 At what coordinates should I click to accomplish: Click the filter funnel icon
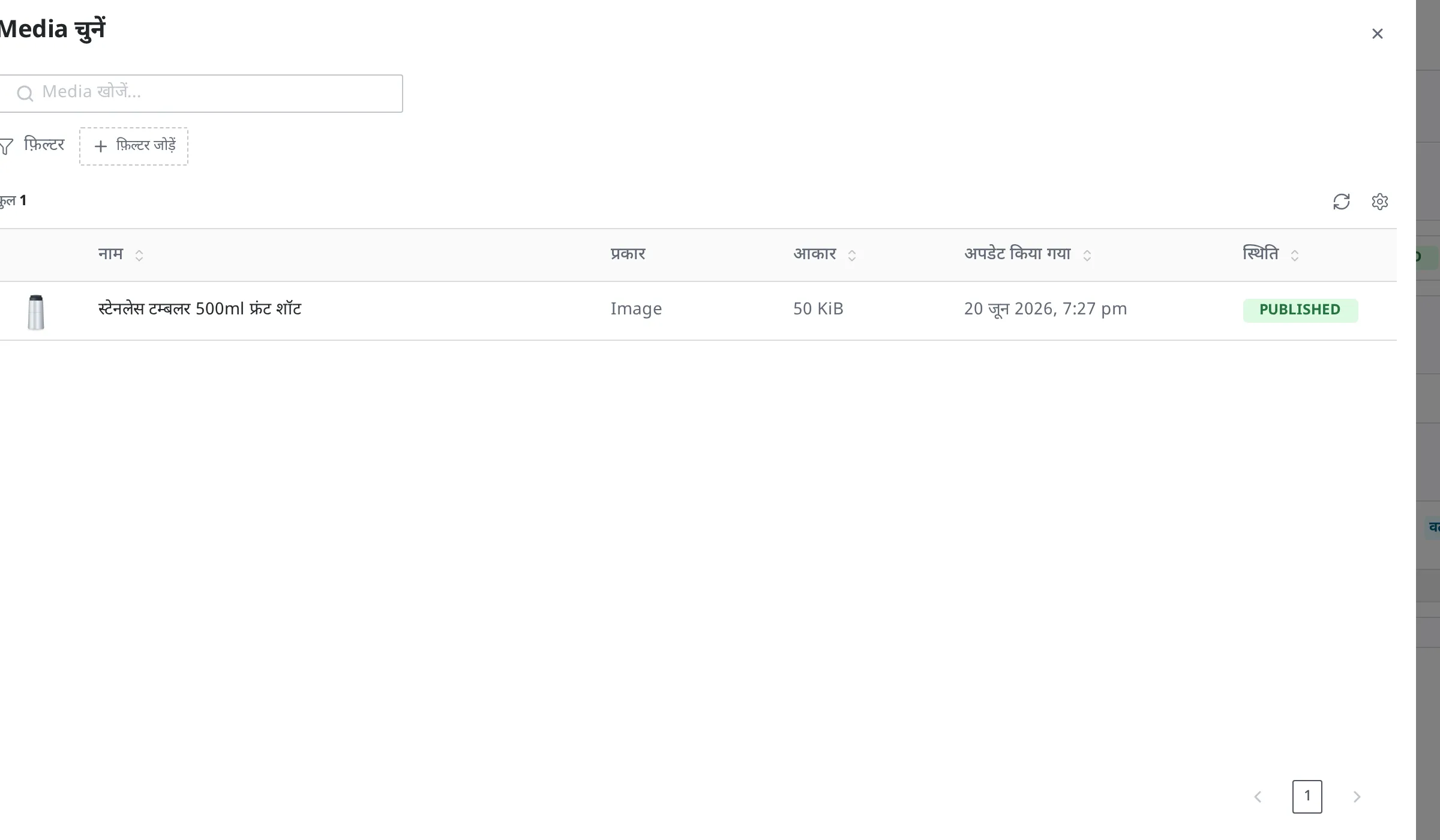tap(6, 146)
